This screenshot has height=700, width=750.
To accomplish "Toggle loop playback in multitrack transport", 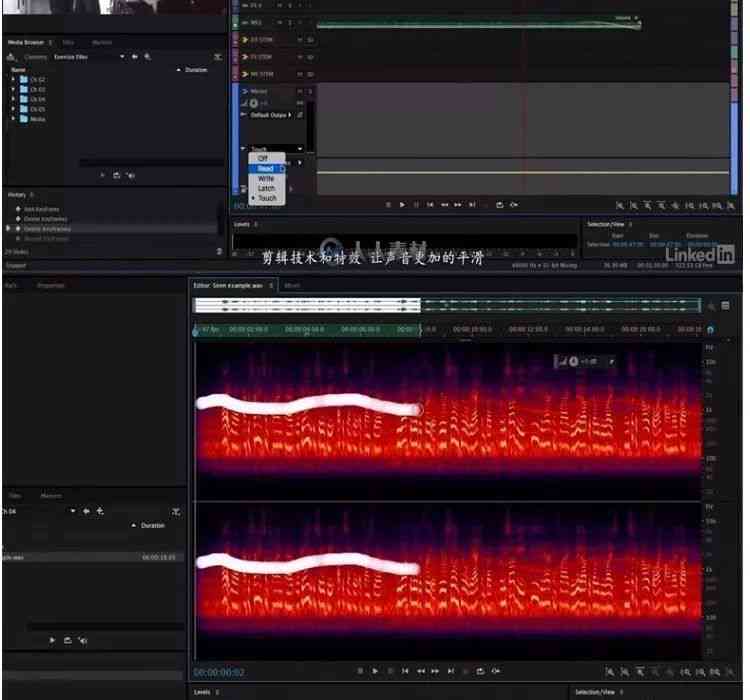I will (500, 205).
